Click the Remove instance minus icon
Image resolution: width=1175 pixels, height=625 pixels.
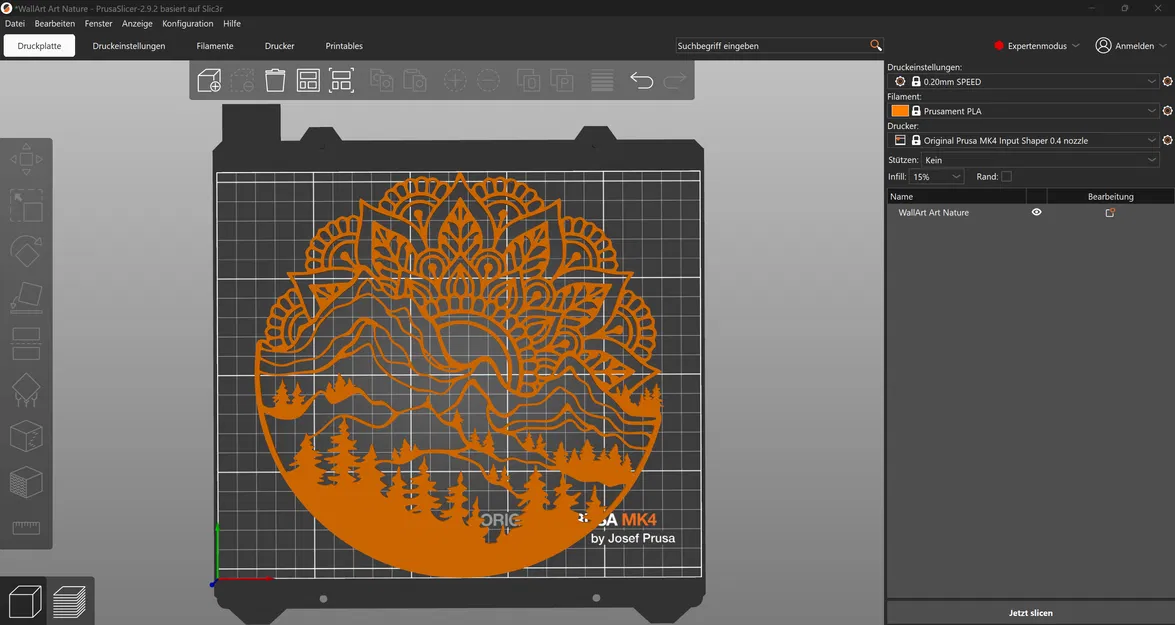[488, 80]
